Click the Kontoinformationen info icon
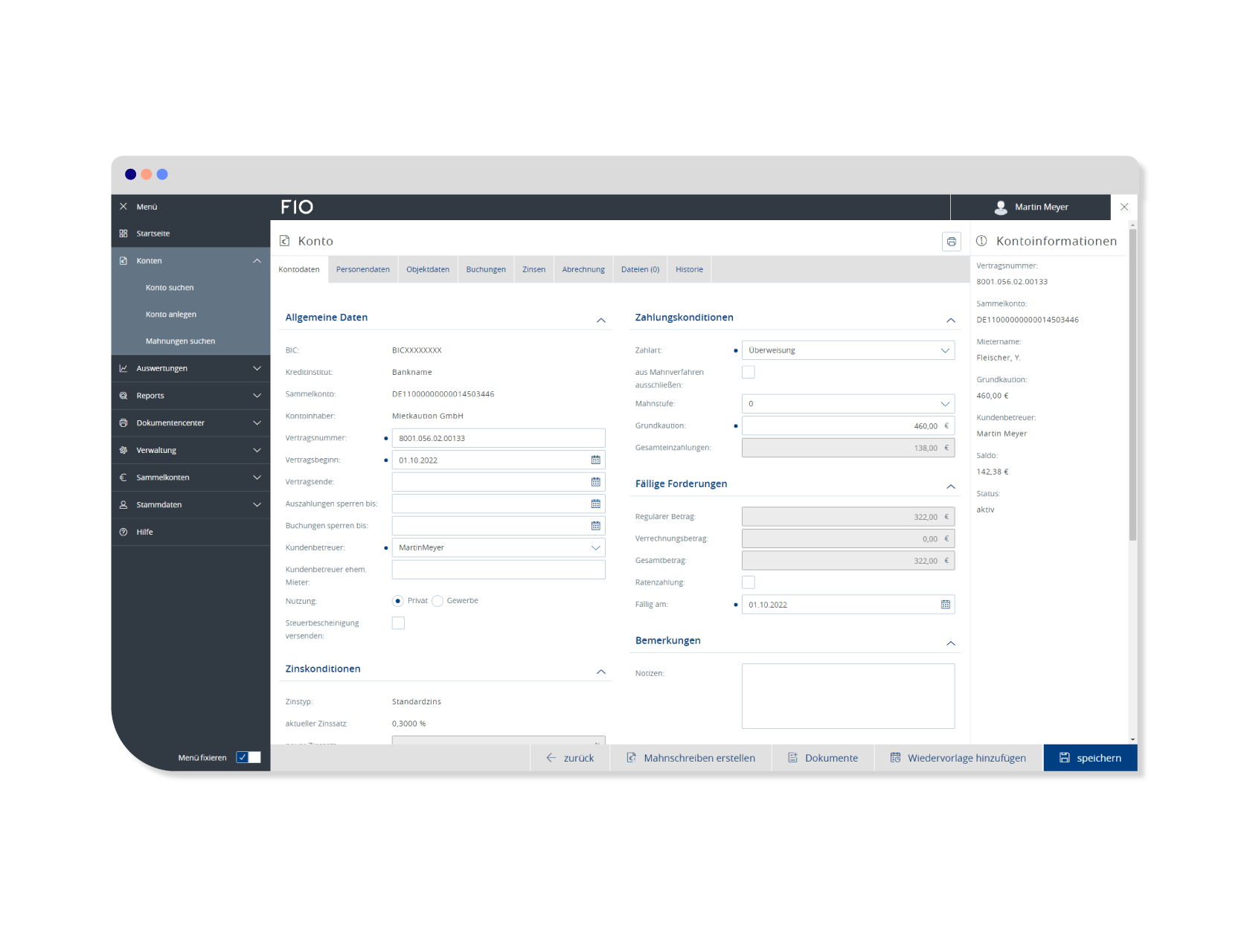1250x952 pixels. pos(981,241)
